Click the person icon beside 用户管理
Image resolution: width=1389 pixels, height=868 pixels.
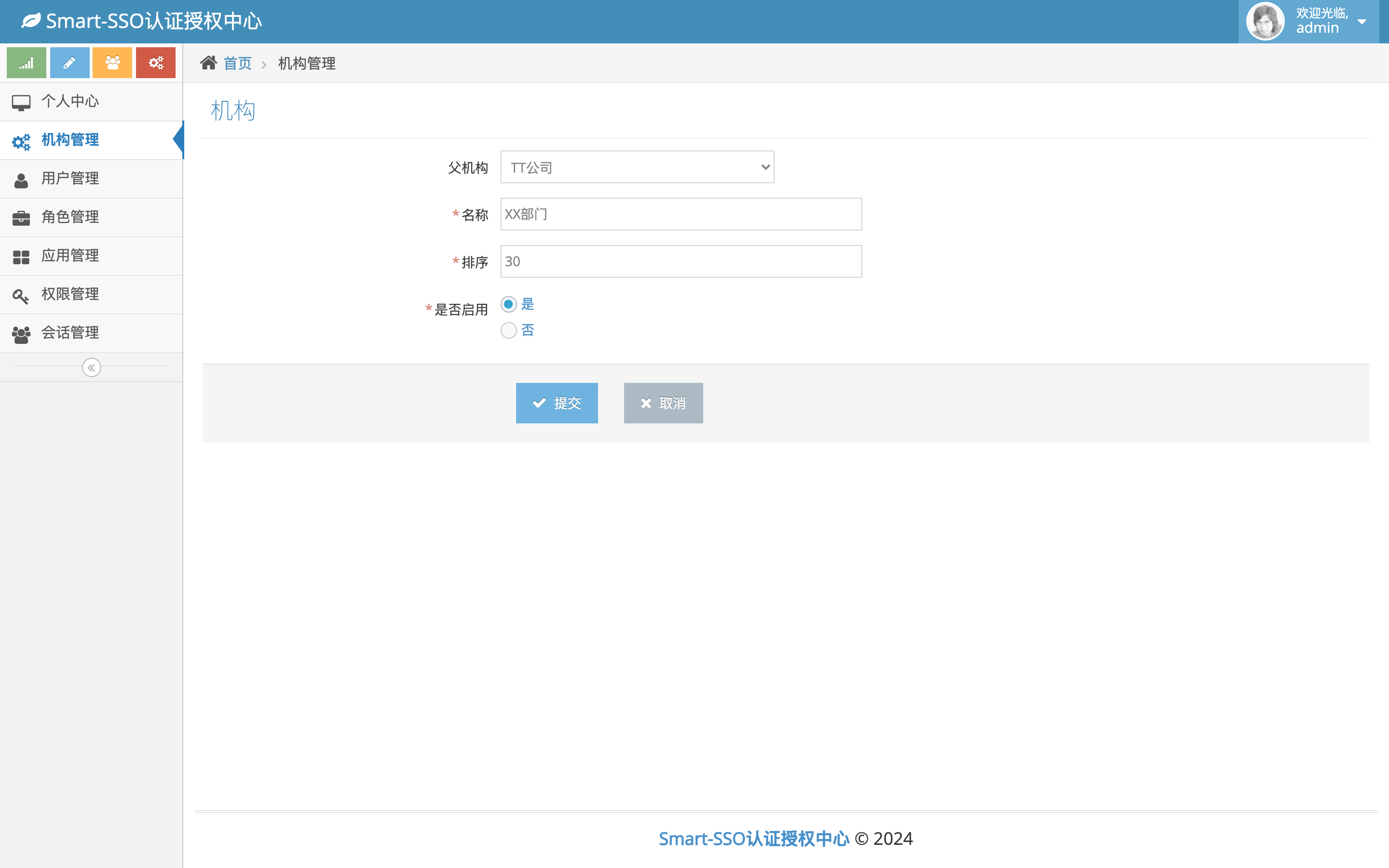click(x=21, y=180)
